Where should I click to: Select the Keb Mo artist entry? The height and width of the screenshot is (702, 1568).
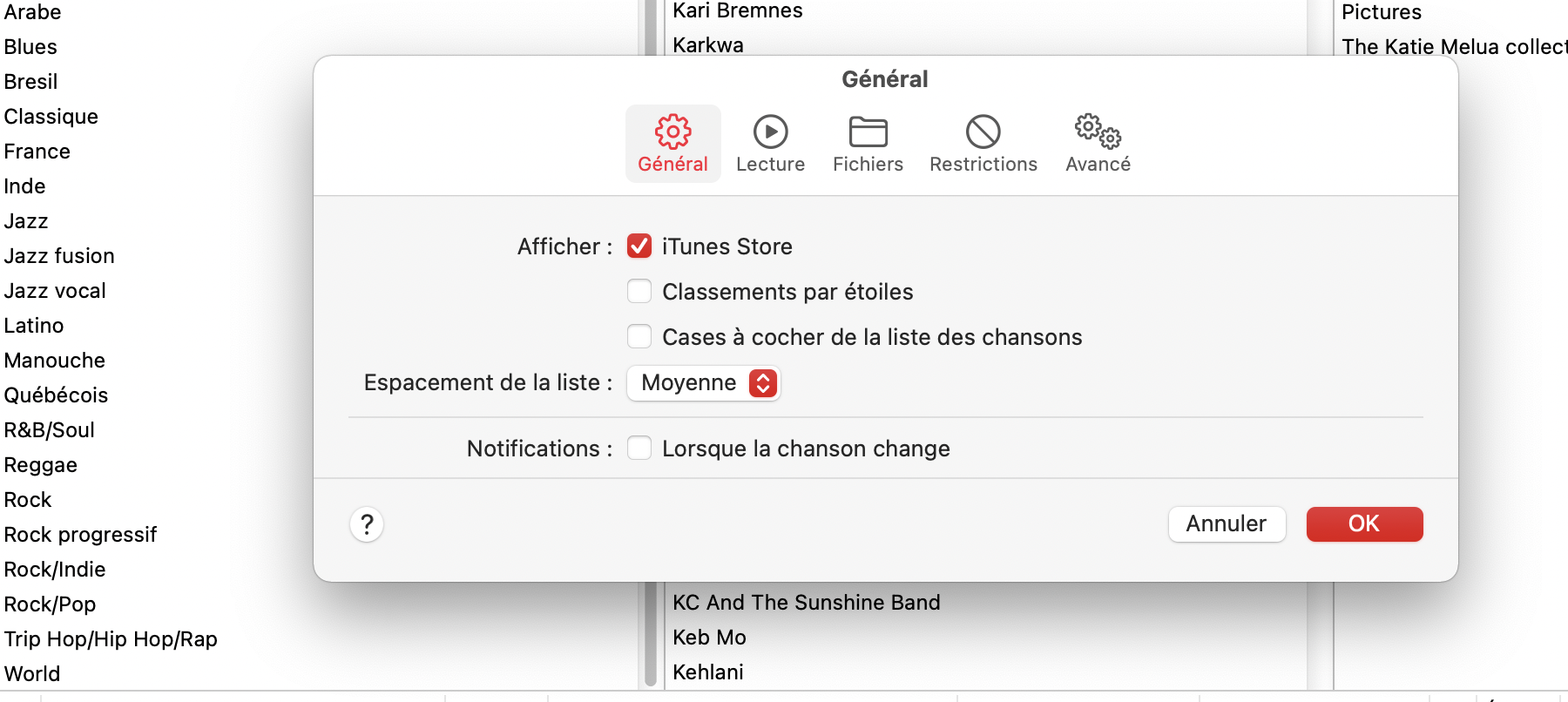[709, 638]
